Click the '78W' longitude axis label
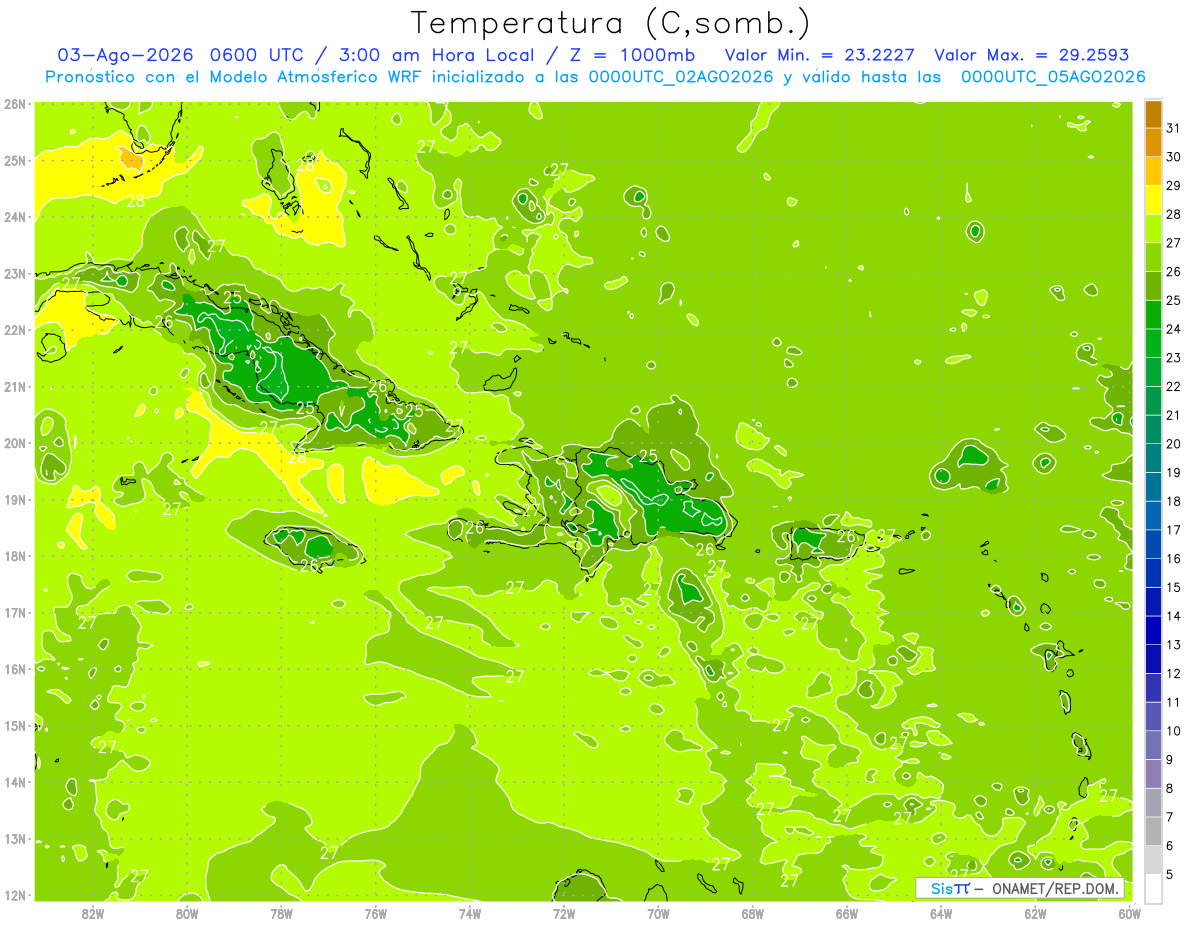 [281, 913]
